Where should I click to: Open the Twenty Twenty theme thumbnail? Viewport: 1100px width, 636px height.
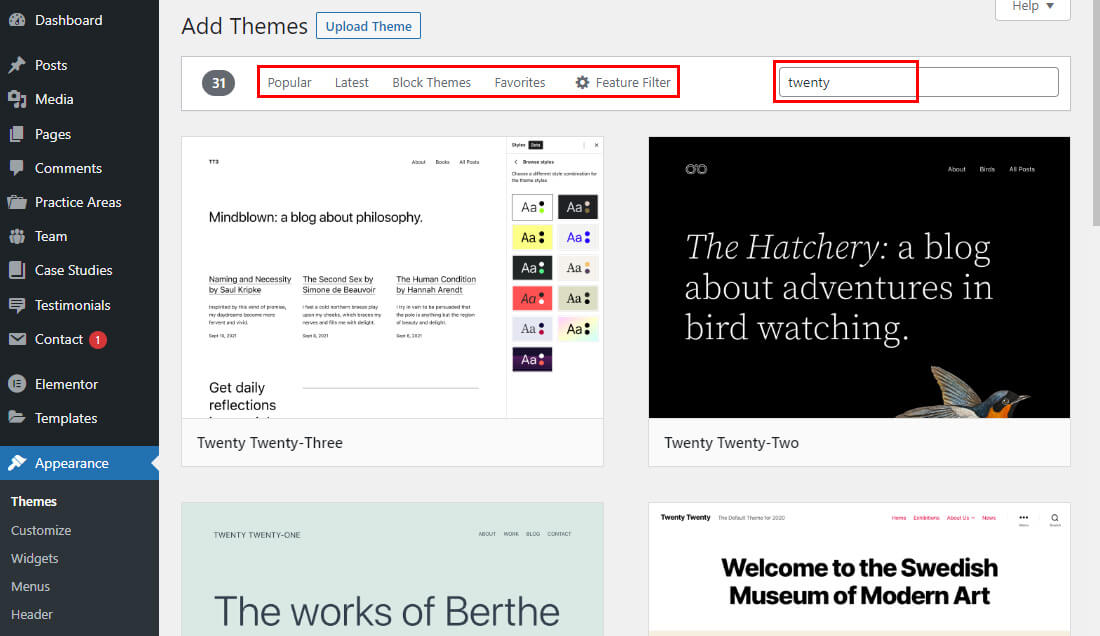859,569
